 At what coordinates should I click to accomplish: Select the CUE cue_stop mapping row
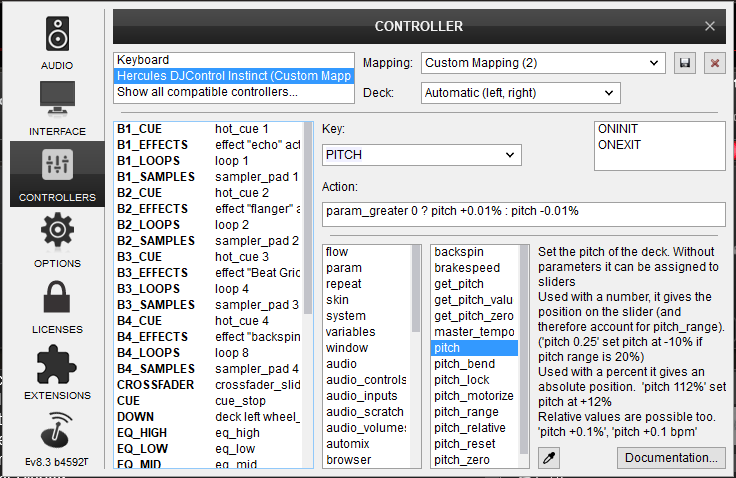tap(209, 401)
